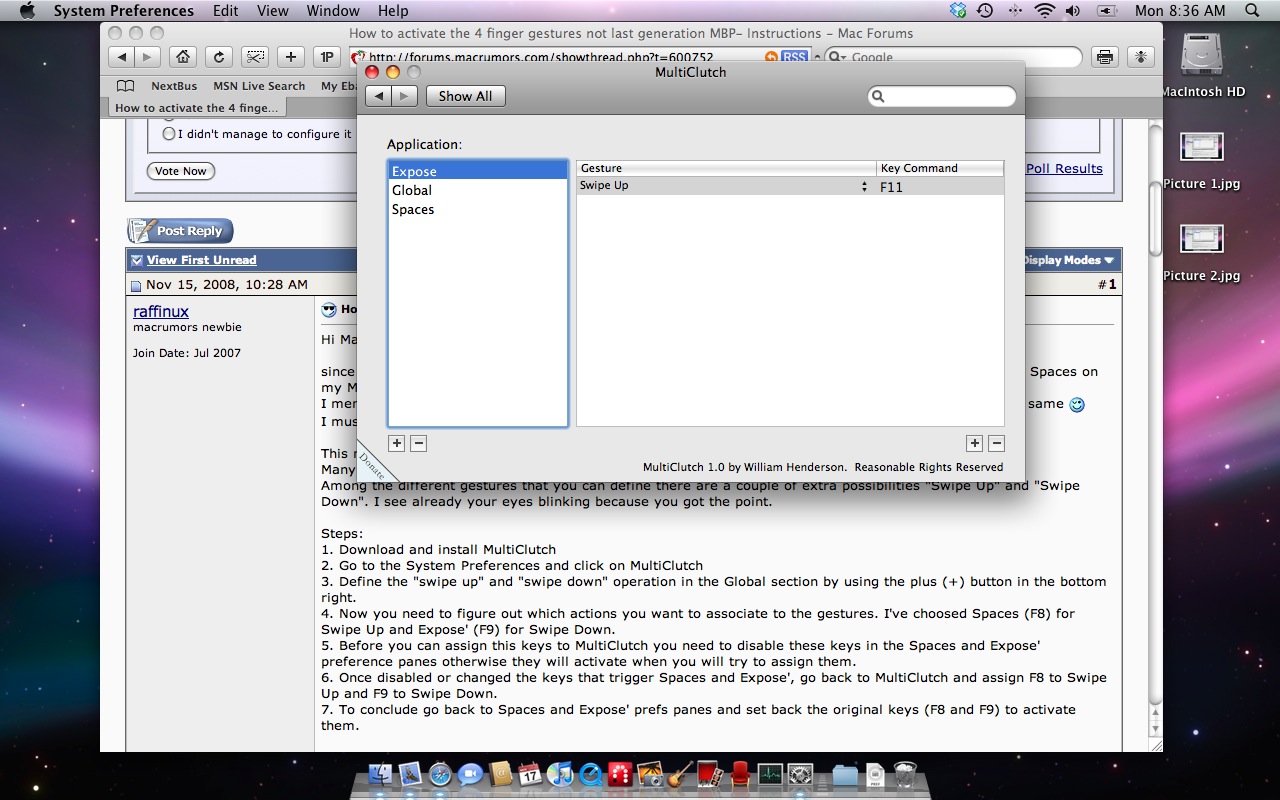This screenshot has height=800, width=1280.
Task: Open Poll Results link
Action: [x=1064, y=169]
